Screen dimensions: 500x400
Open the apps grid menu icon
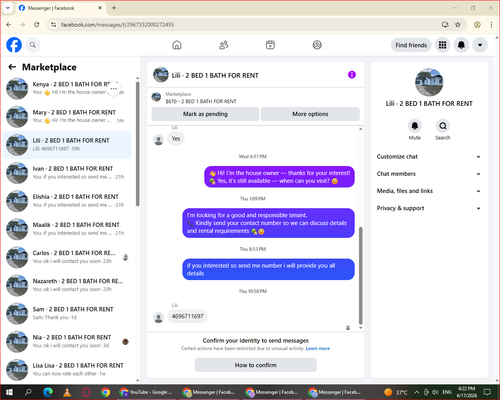442,45
